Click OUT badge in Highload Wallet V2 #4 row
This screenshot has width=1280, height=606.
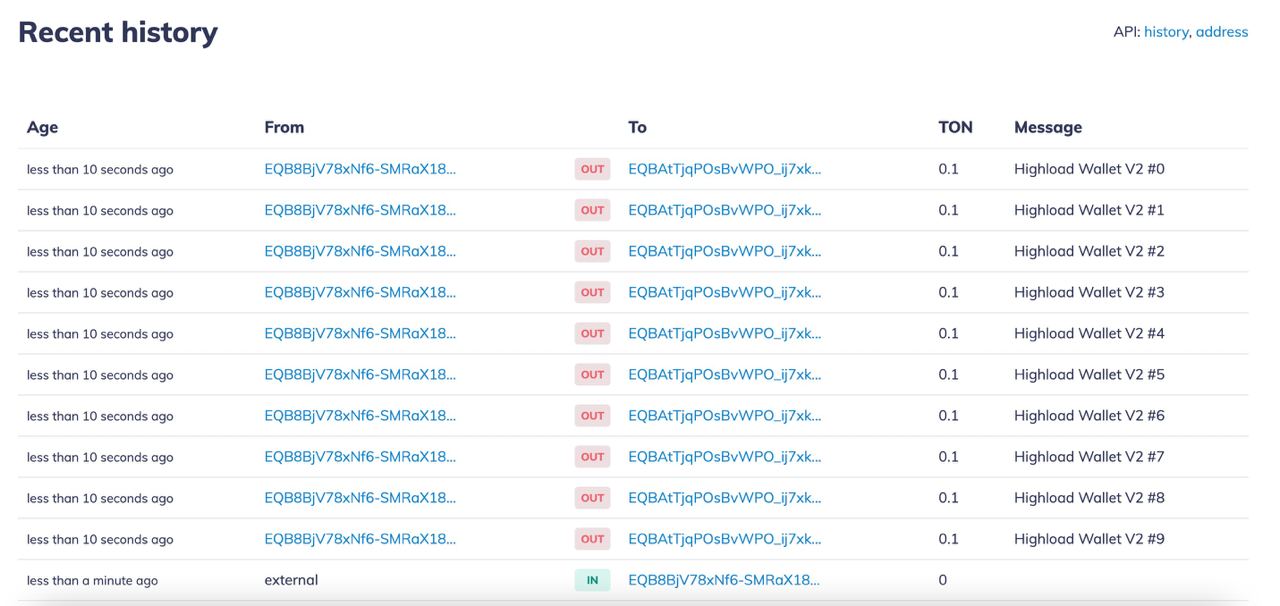tap(592, 333)
